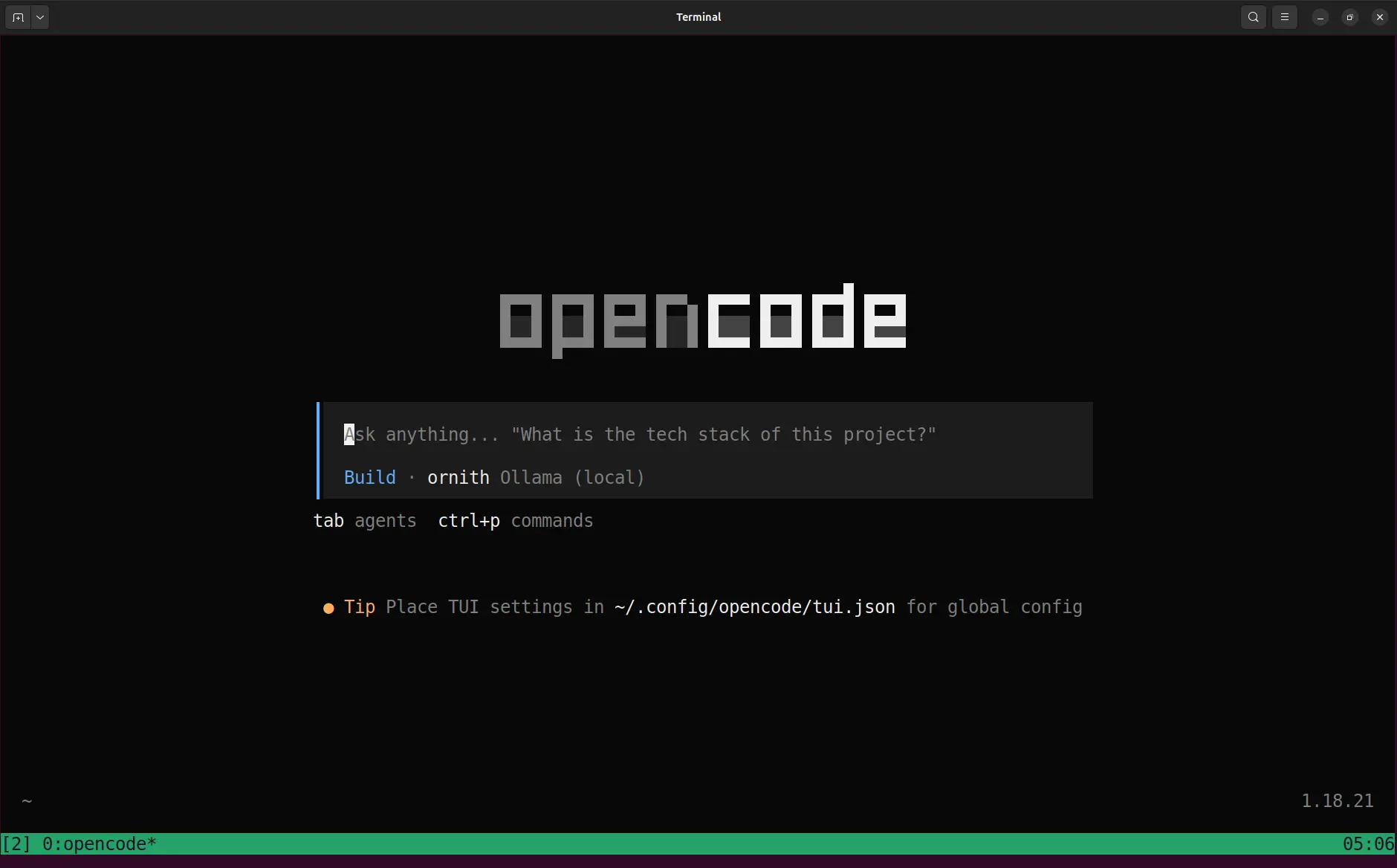
Task: Select the opencode logo banner
Action: pyautogui.click(x=703, y=320)
